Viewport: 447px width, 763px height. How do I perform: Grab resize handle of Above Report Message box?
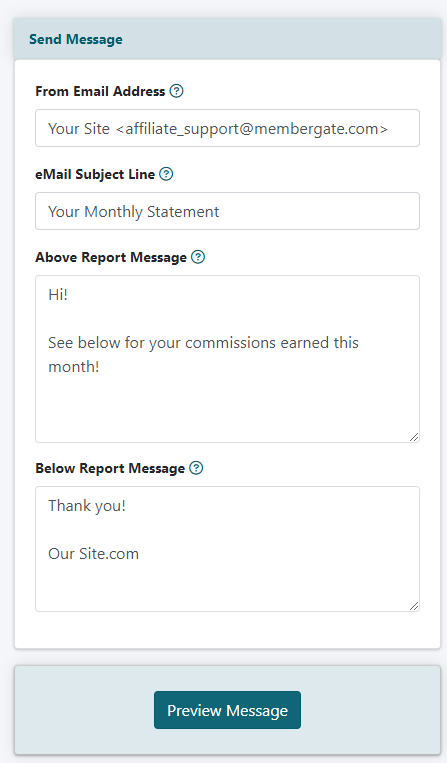[414, 437]
